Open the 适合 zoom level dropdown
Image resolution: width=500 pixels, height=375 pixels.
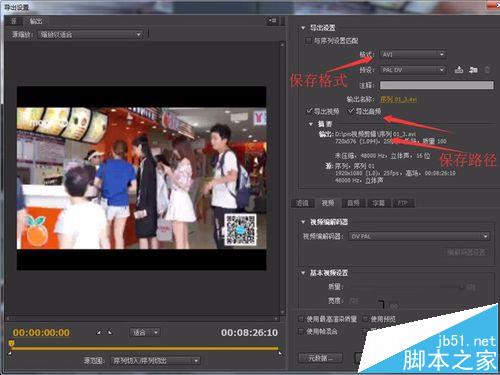[x=144, y=332]
